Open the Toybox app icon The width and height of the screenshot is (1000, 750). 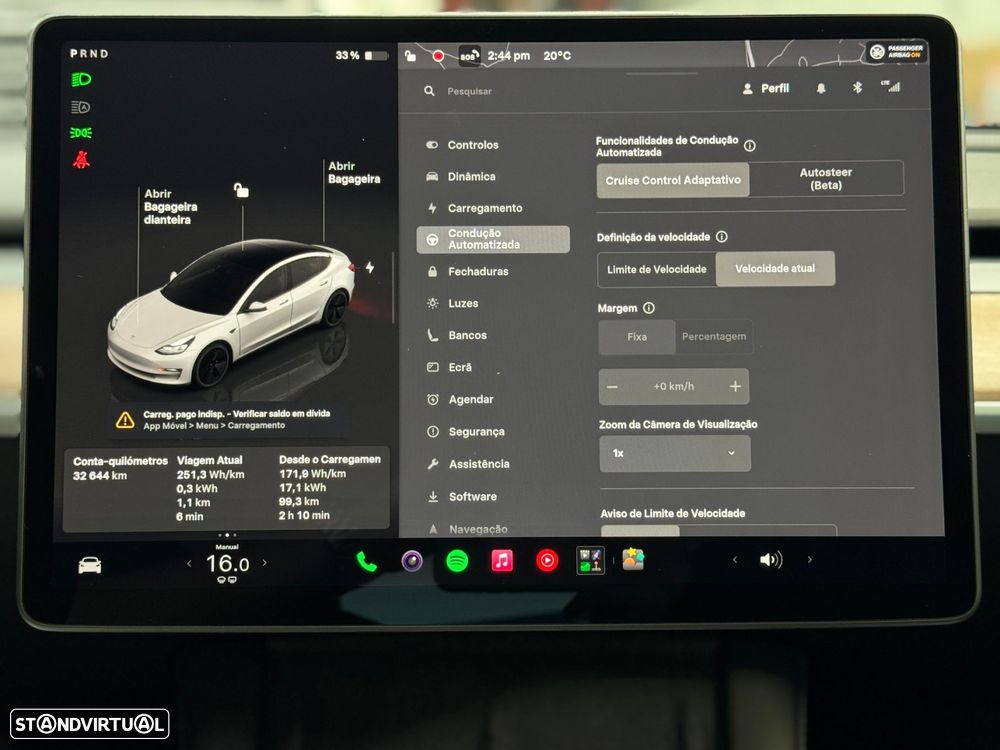pyautogui.click(x=633, y=559)
